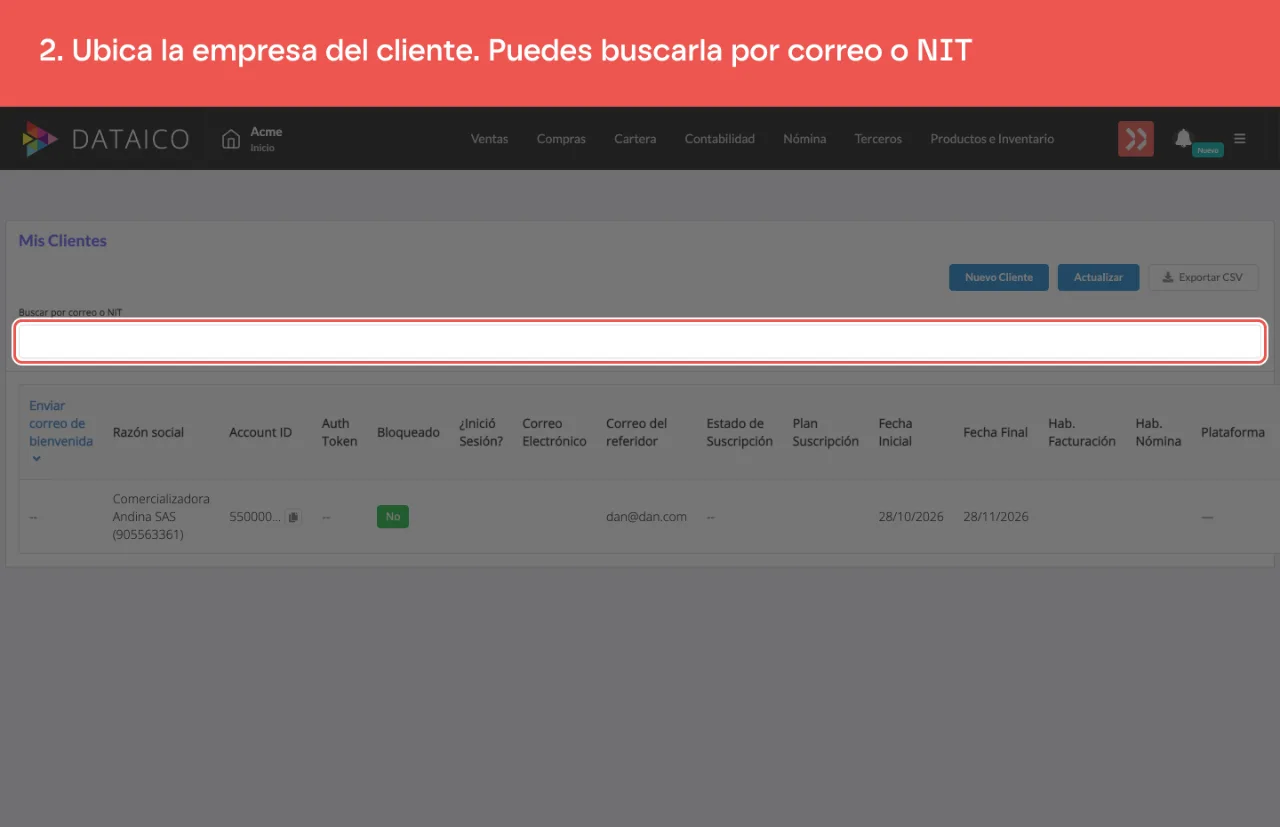The image size is (1280, 827).
Task: Click the ¿Inició Sesión? column header
Action: point(481,432)
